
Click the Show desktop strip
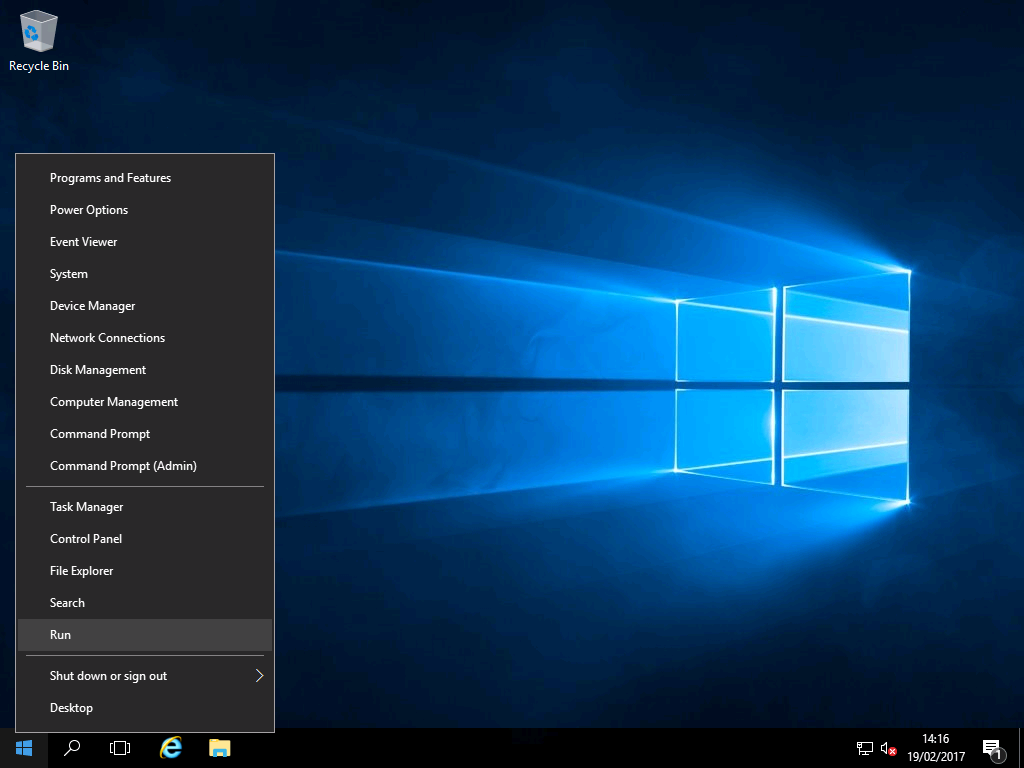(1021, 748)
